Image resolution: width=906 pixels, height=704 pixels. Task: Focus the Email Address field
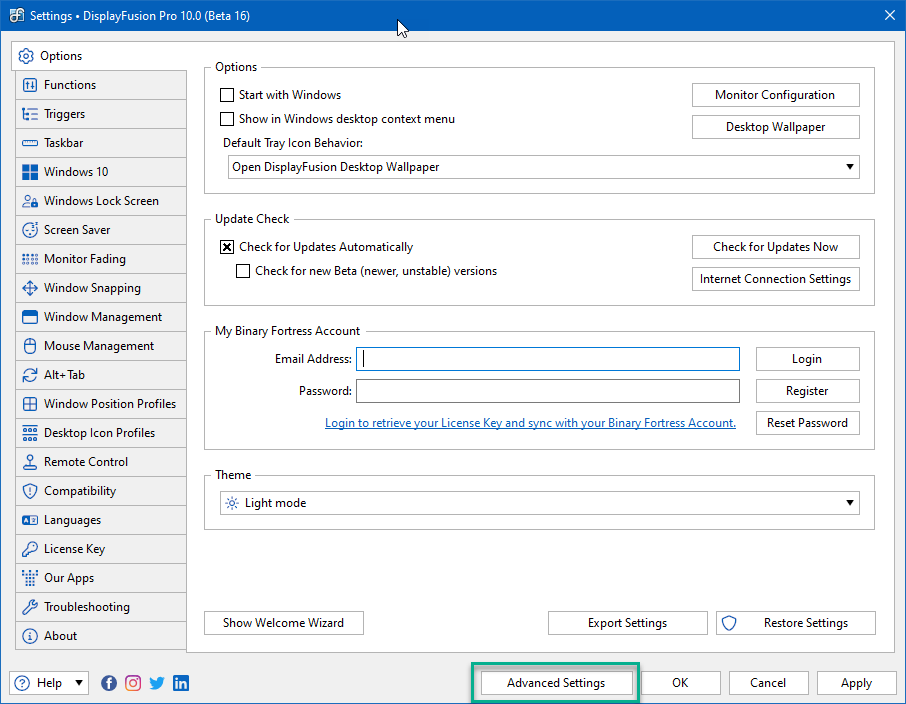[548, 359]
